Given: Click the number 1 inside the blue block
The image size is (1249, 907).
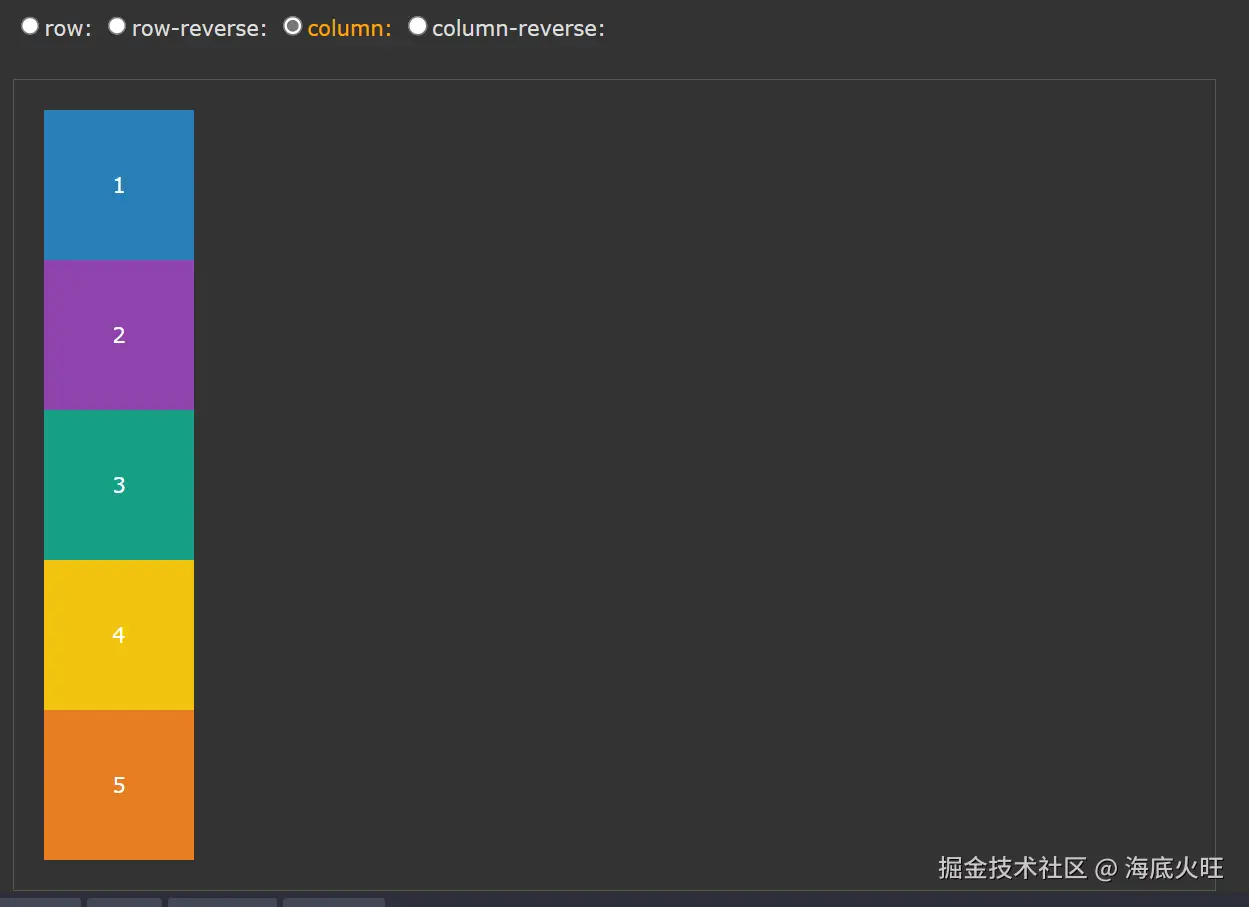Looking at the screenshot, I should pyautogui.click(x=119, y=185).
